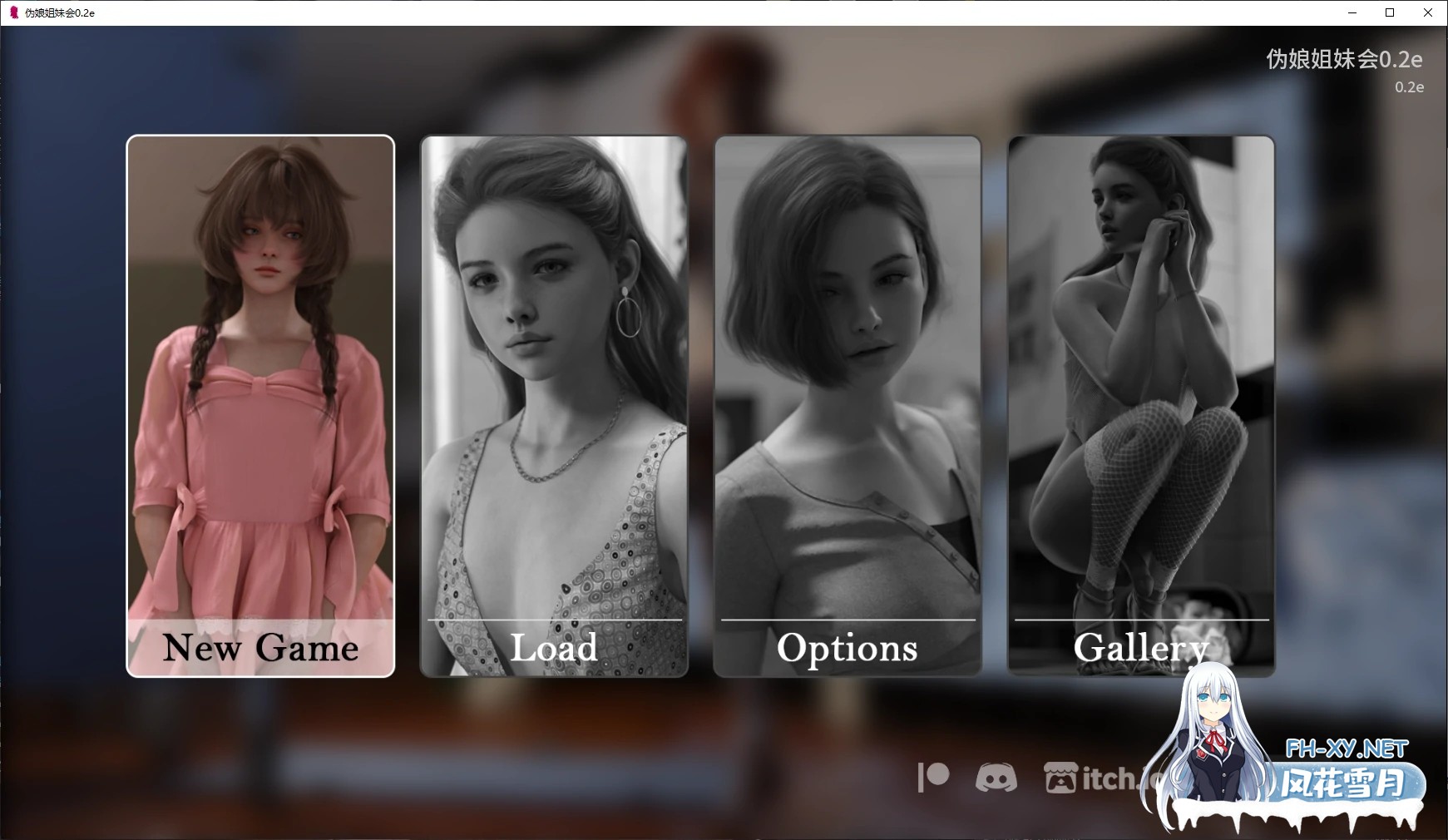
Task: Select the hoop earring girl portrait card
Action: pos(554,374)
